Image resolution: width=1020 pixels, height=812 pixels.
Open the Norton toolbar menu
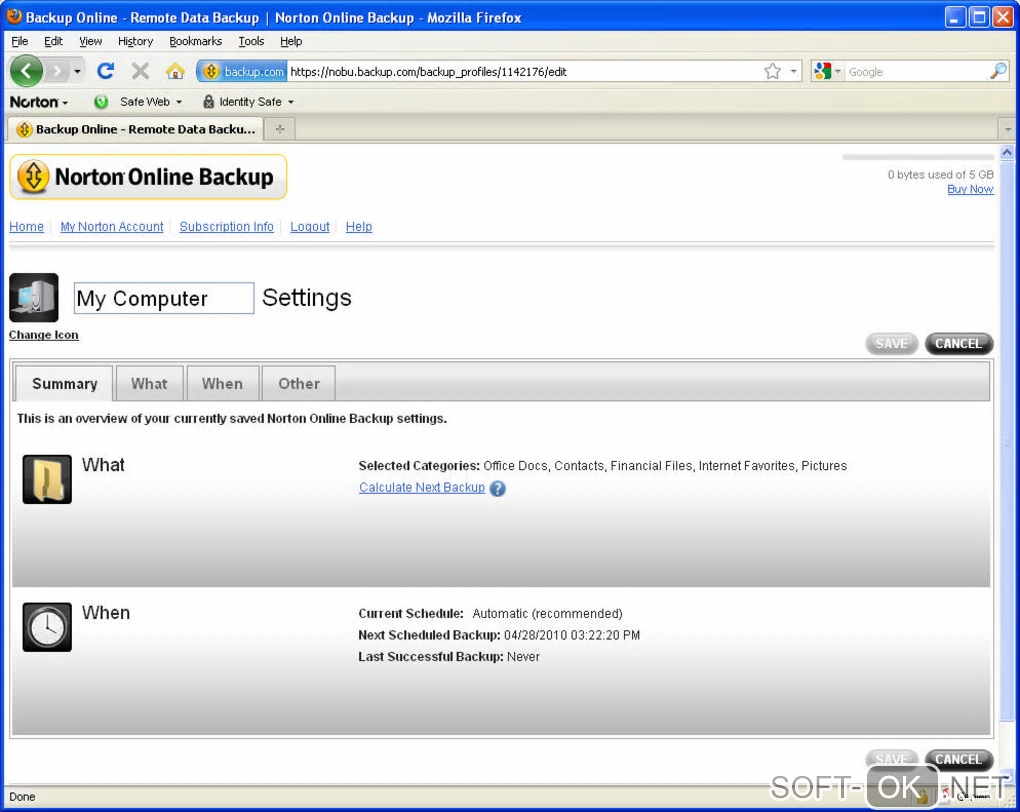click(39, 102)
